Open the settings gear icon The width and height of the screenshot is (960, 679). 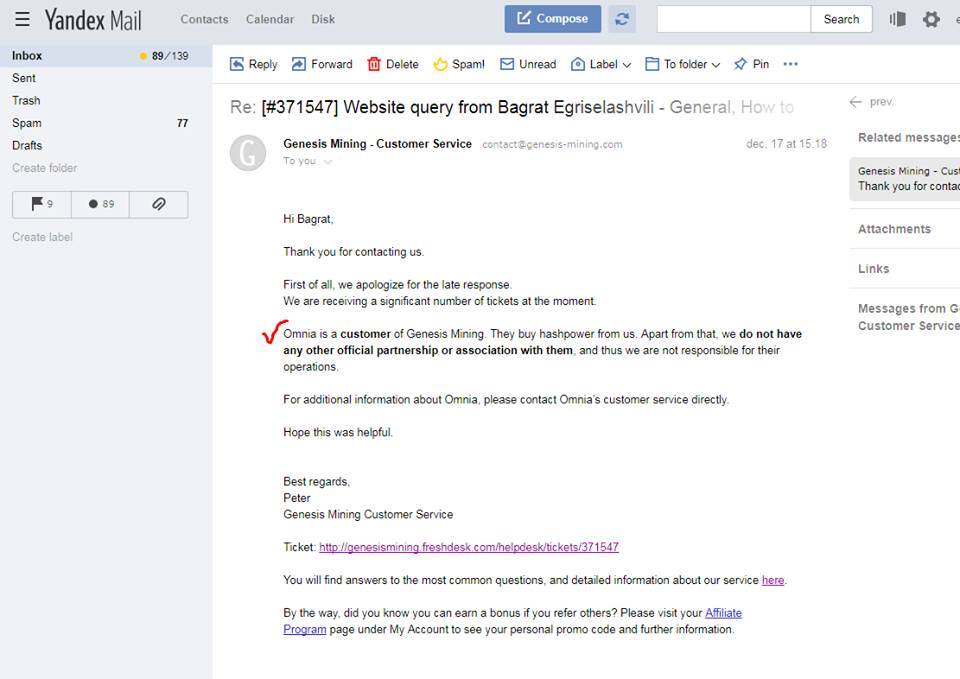pos(931,19)
